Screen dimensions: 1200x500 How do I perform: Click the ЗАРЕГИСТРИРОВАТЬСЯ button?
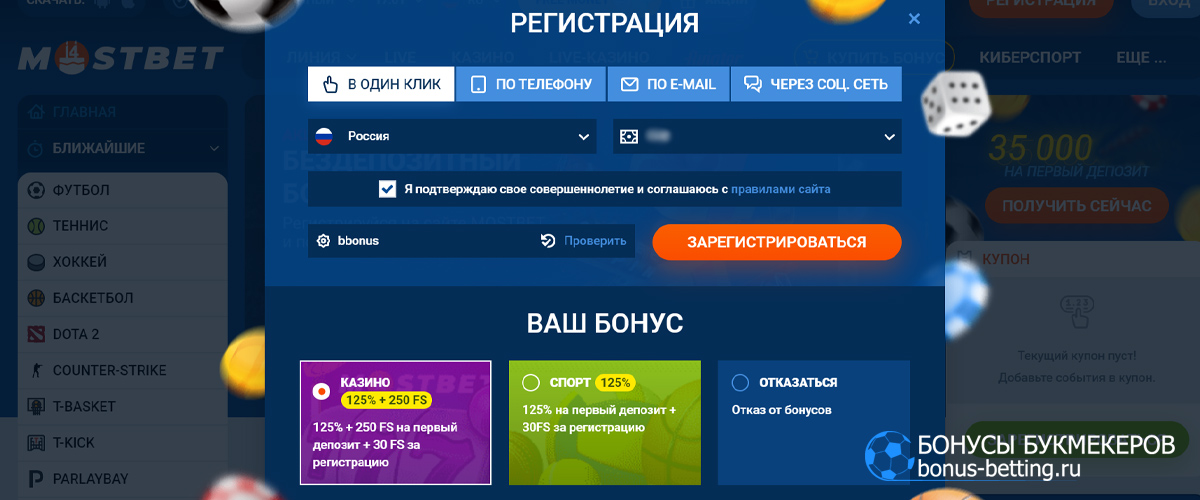tap(777, 242)
